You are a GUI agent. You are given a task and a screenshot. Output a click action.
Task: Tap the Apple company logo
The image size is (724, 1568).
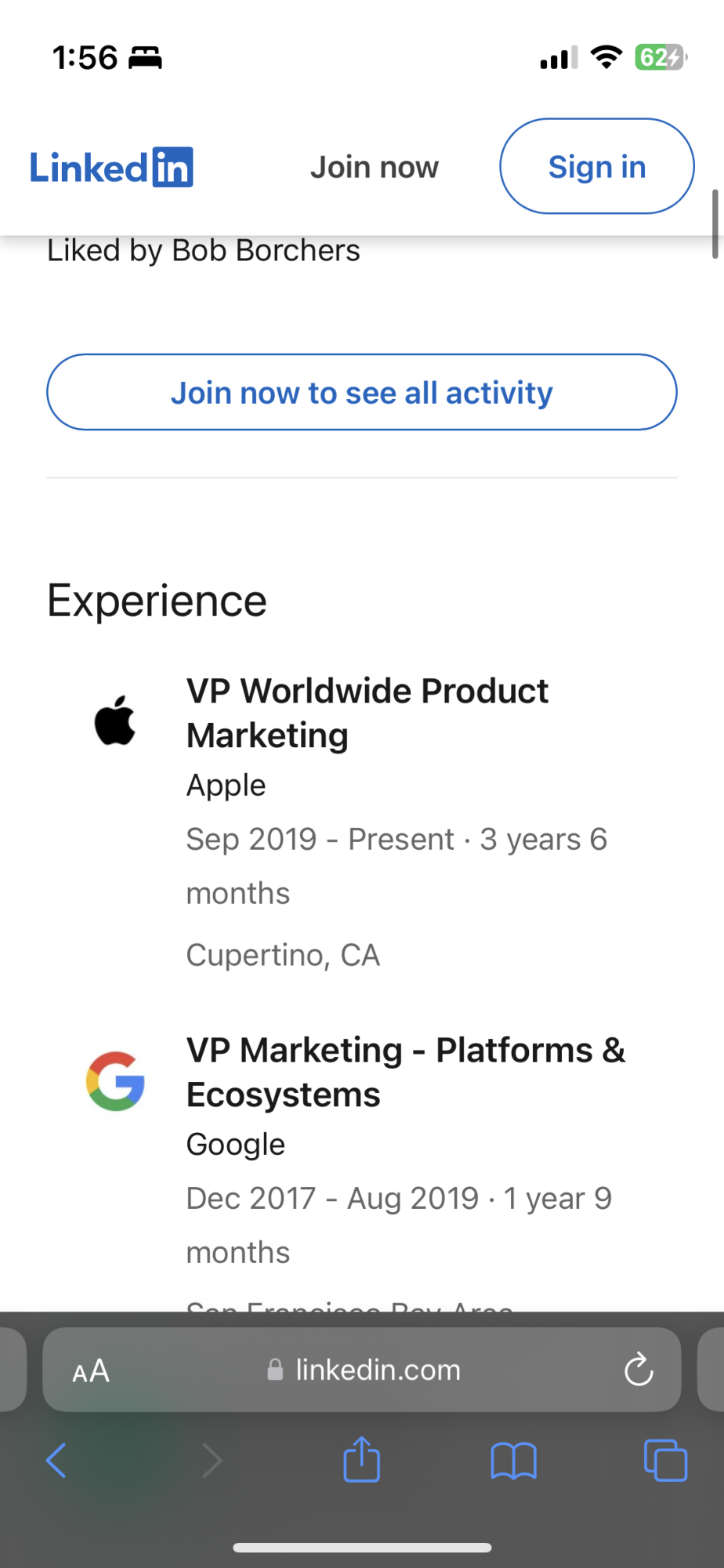tap(115, 720)
